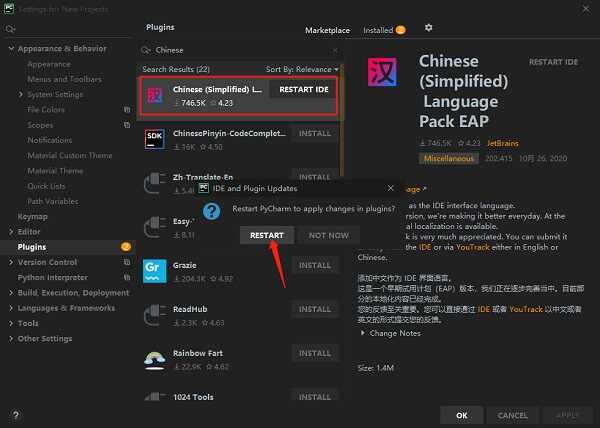Viewport: 600px width, 428px height.
Task: Open the JetBrains vendor link
Action: point(502,143)
